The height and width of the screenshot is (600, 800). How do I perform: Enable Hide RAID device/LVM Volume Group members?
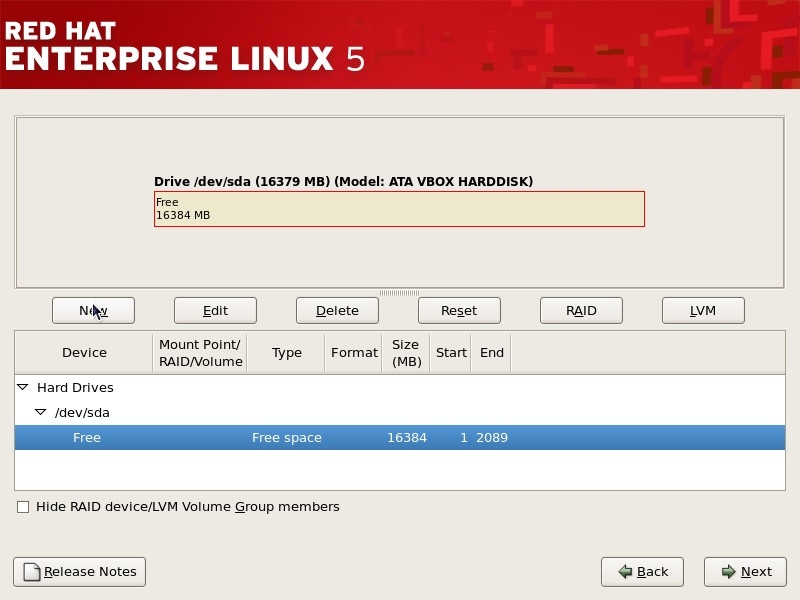23,507
